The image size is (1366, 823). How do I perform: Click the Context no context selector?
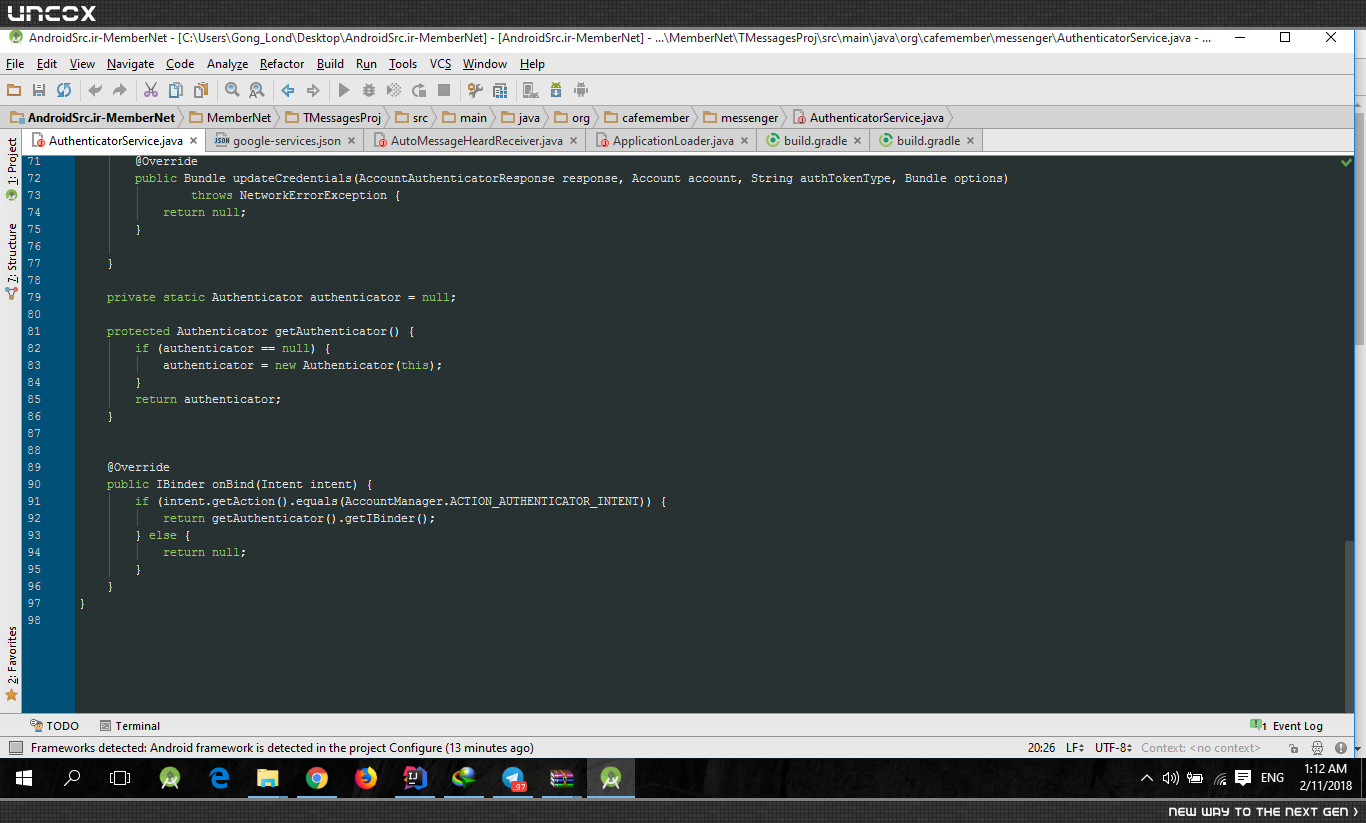pos(1201,748)
